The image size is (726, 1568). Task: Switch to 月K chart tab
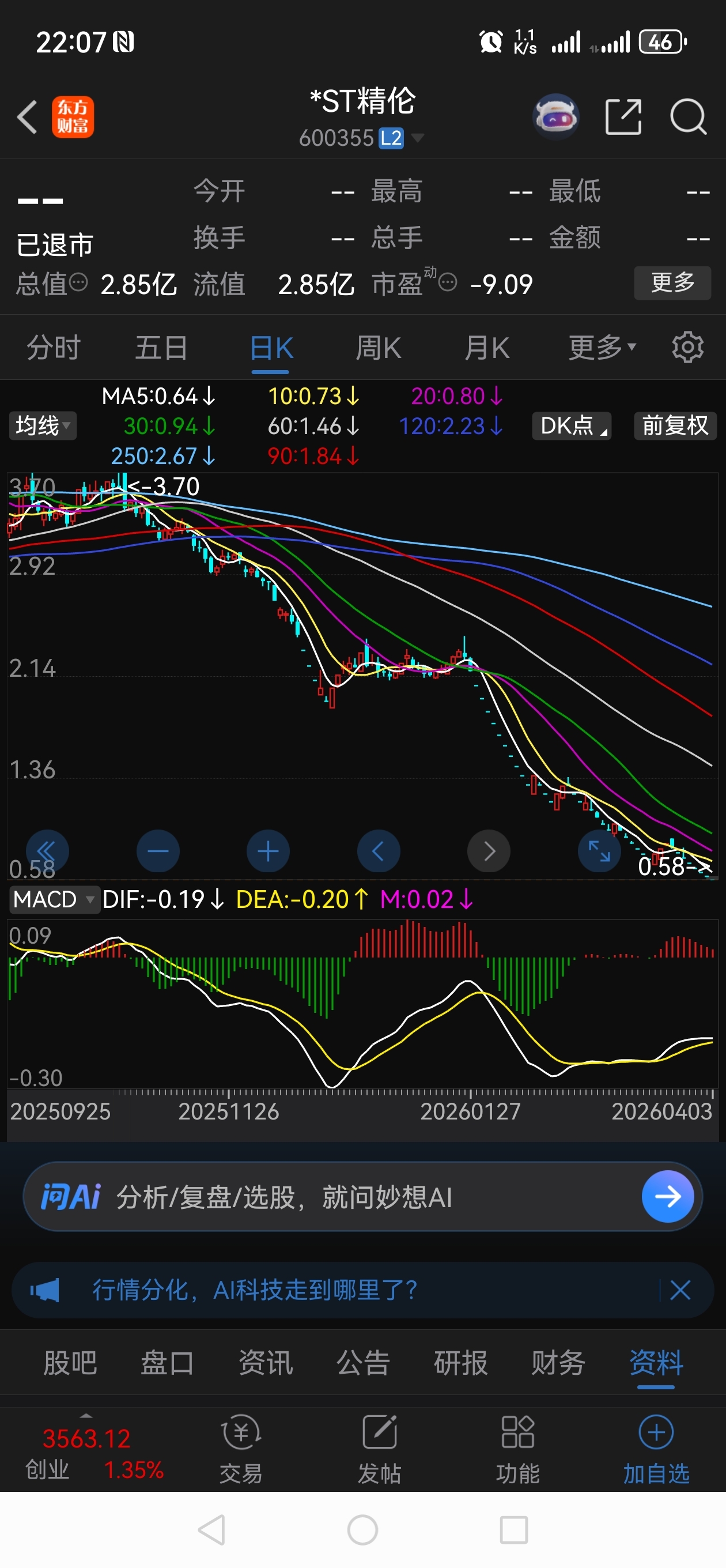point(487,348)
